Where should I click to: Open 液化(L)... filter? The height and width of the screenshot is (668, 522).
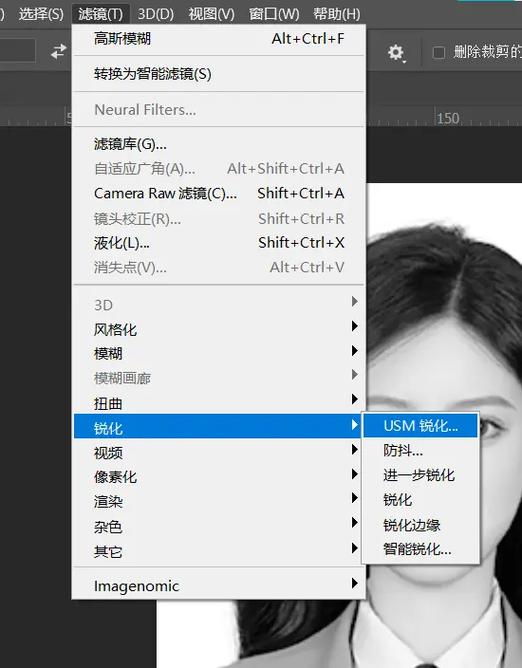(x=219, y=243)
